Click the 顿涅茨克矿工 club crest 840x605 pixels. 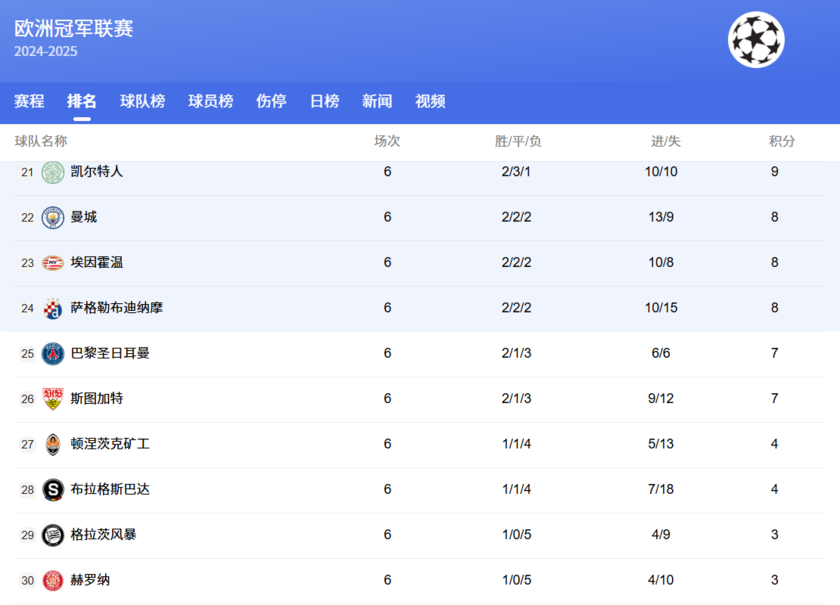pyautogui.click(x=51, y=443)
